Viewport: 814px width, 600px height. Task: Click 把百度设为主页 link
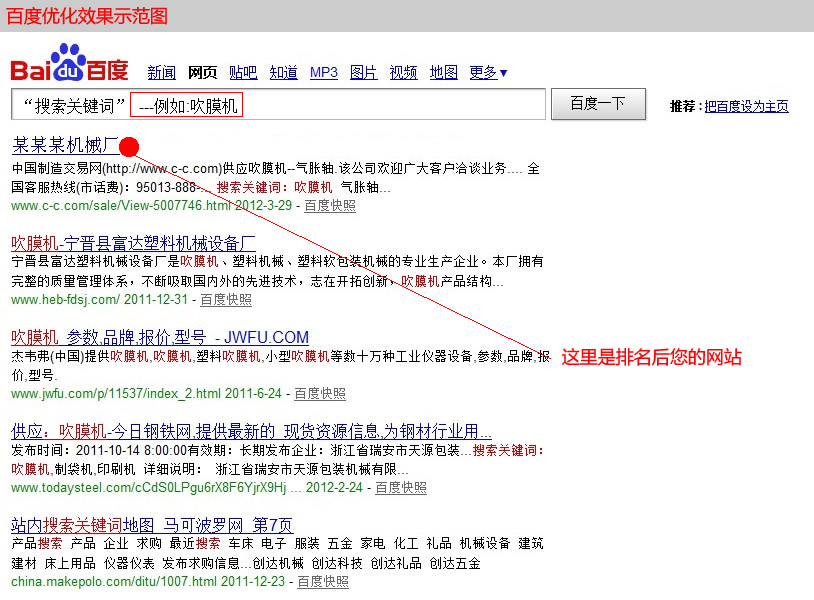(747, 106)
